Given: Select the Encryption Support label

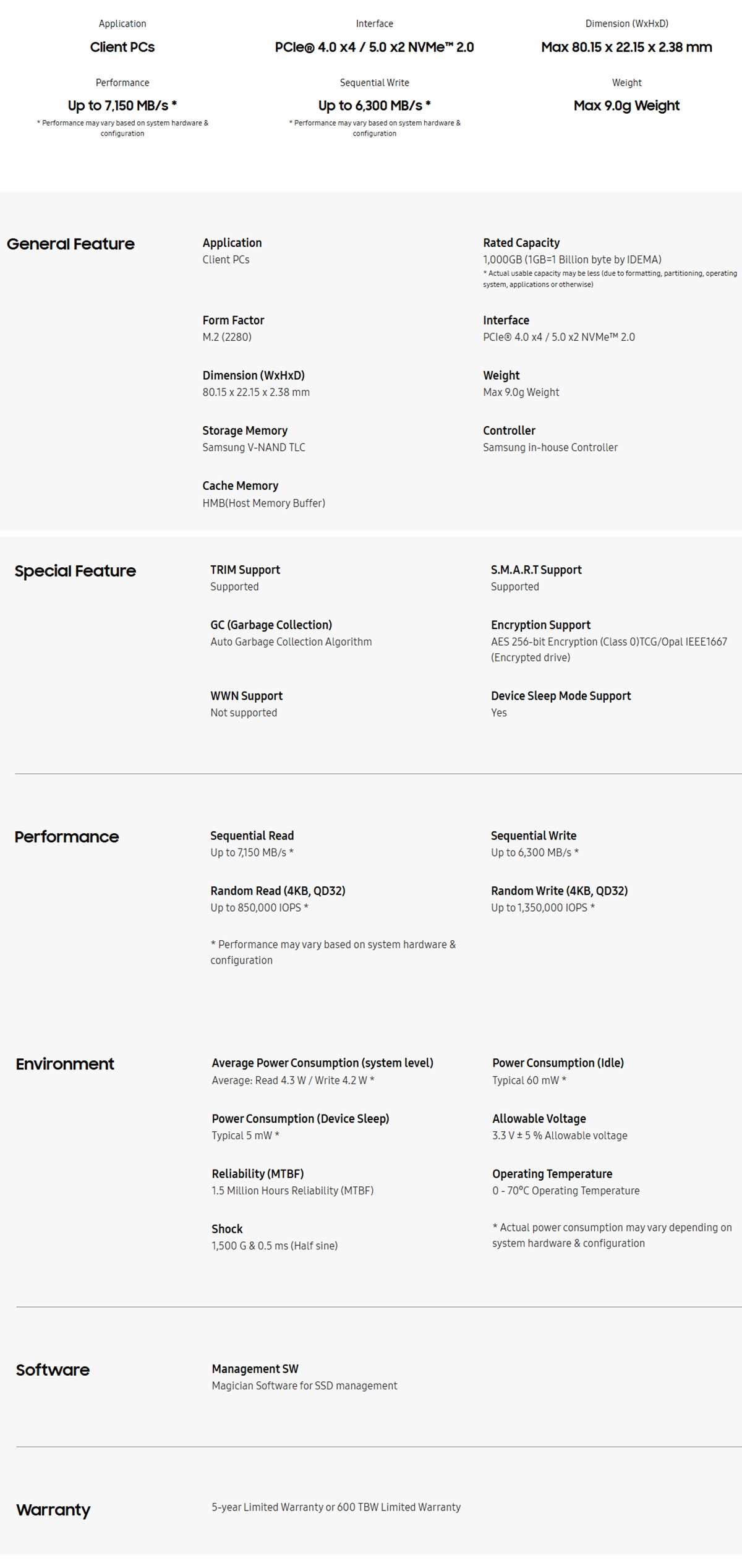Looking at the screenshot, I should 540,625.
